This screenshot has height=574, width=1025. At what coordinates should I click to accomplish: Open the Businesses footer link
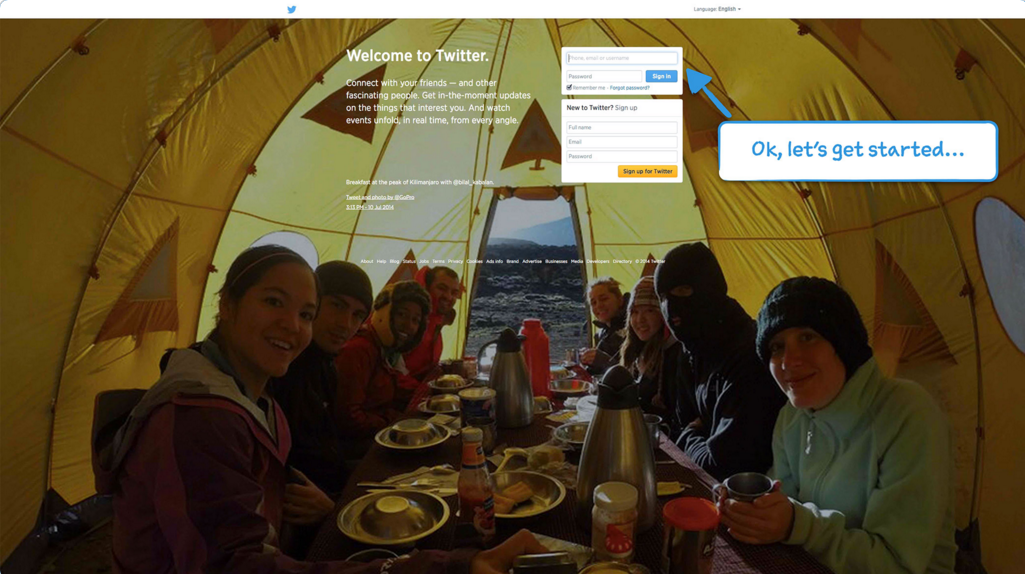556,262
